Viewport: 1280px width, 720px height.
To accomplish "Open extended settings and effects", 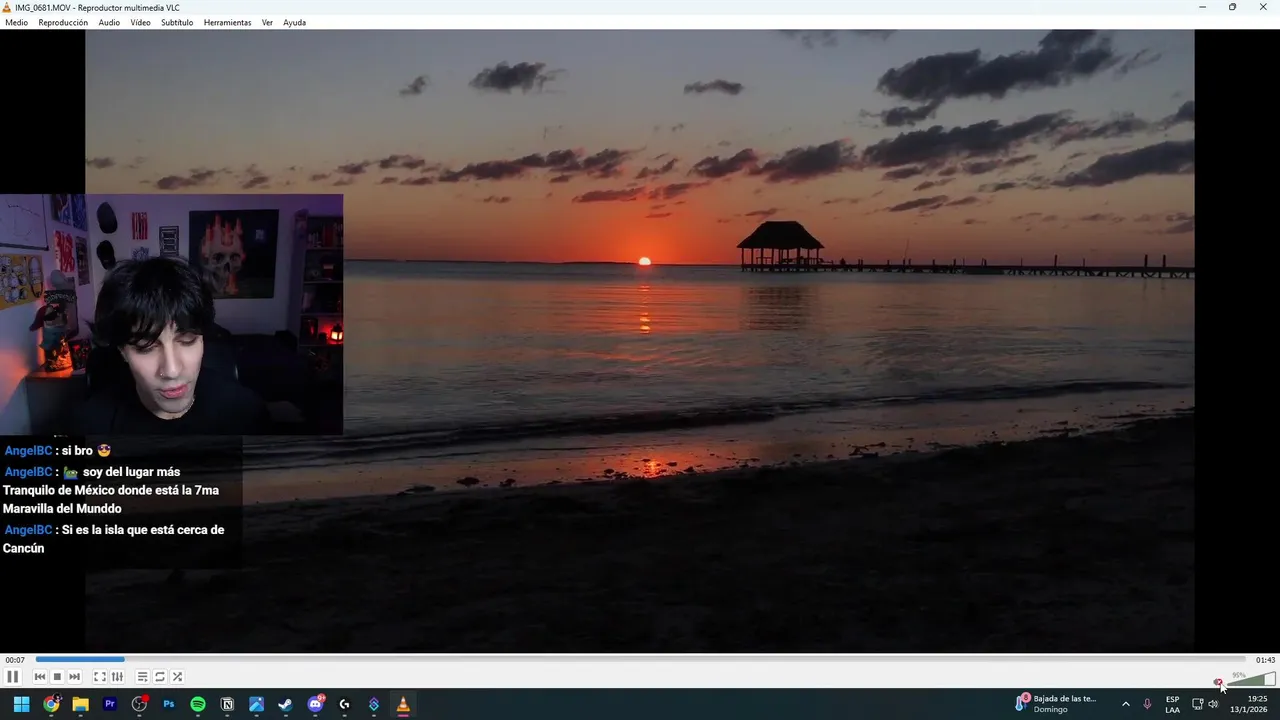I will pos(117,677).
